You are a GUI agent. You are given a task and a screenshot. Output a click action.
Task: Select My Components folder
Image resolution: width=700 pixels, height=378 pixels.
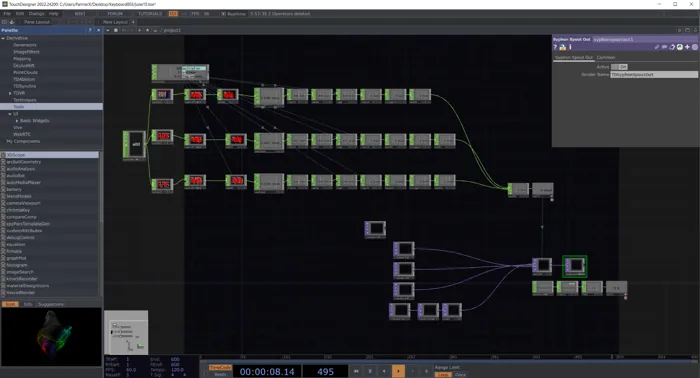[x=23, y=141]
